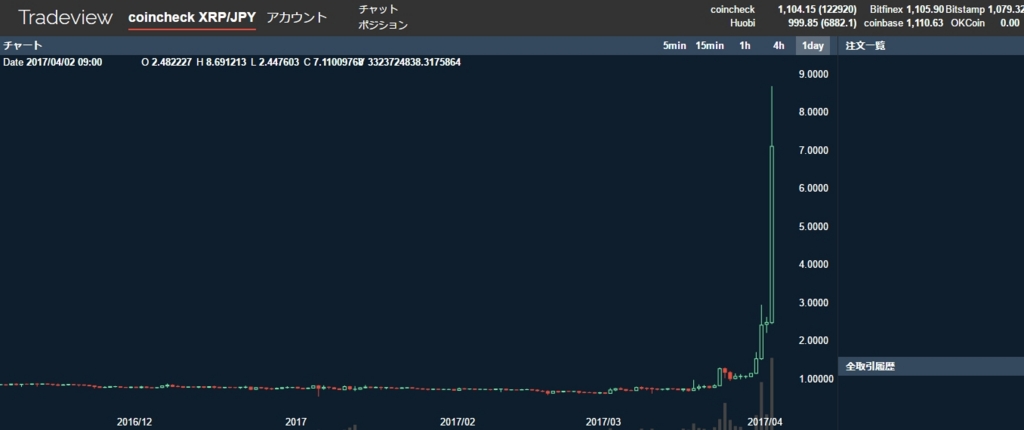Switch chart to 5min interval
1024x430 pixels.
coord(674,46)
